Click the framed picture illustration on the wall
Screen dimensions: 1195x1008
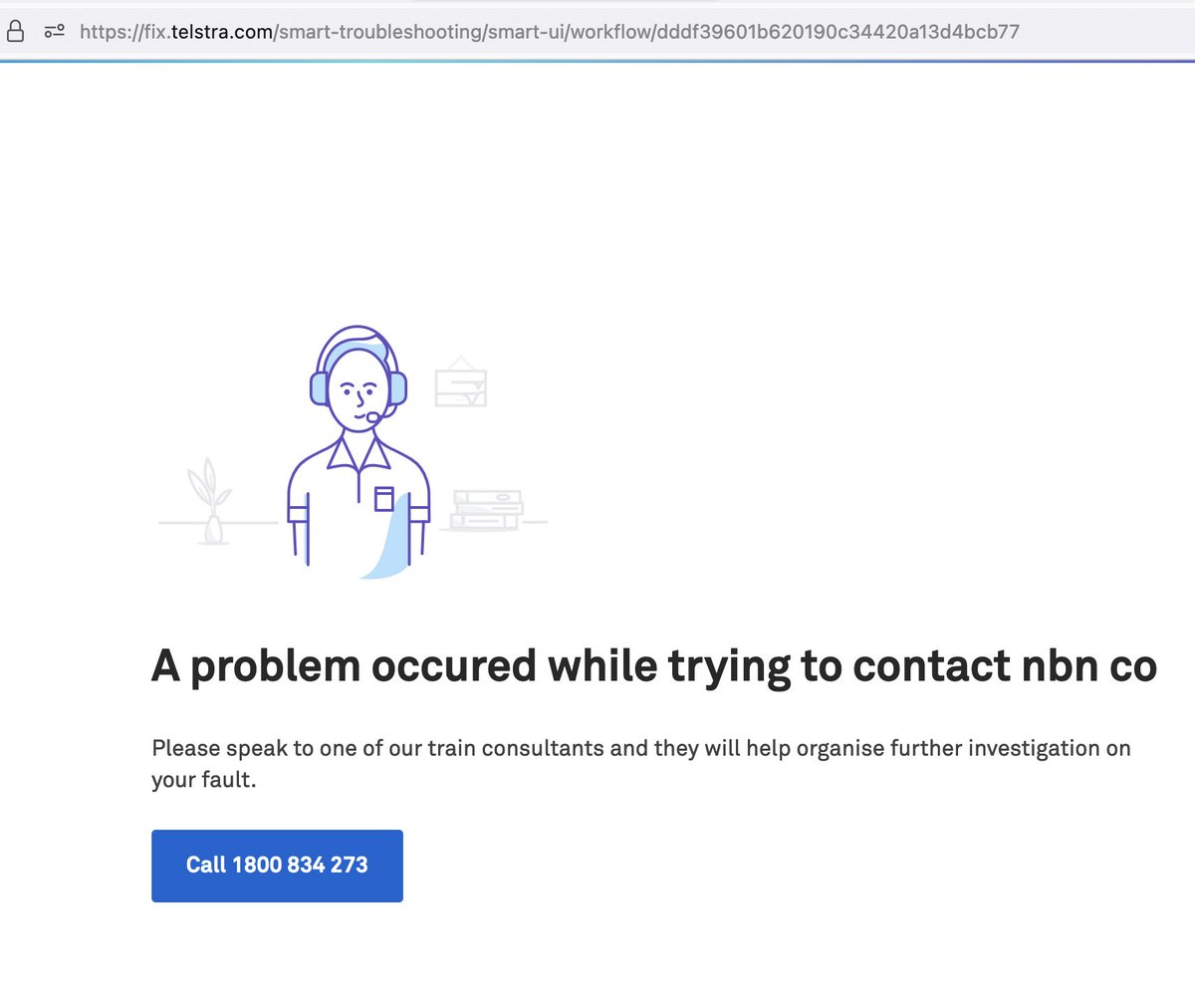point(461,381)
